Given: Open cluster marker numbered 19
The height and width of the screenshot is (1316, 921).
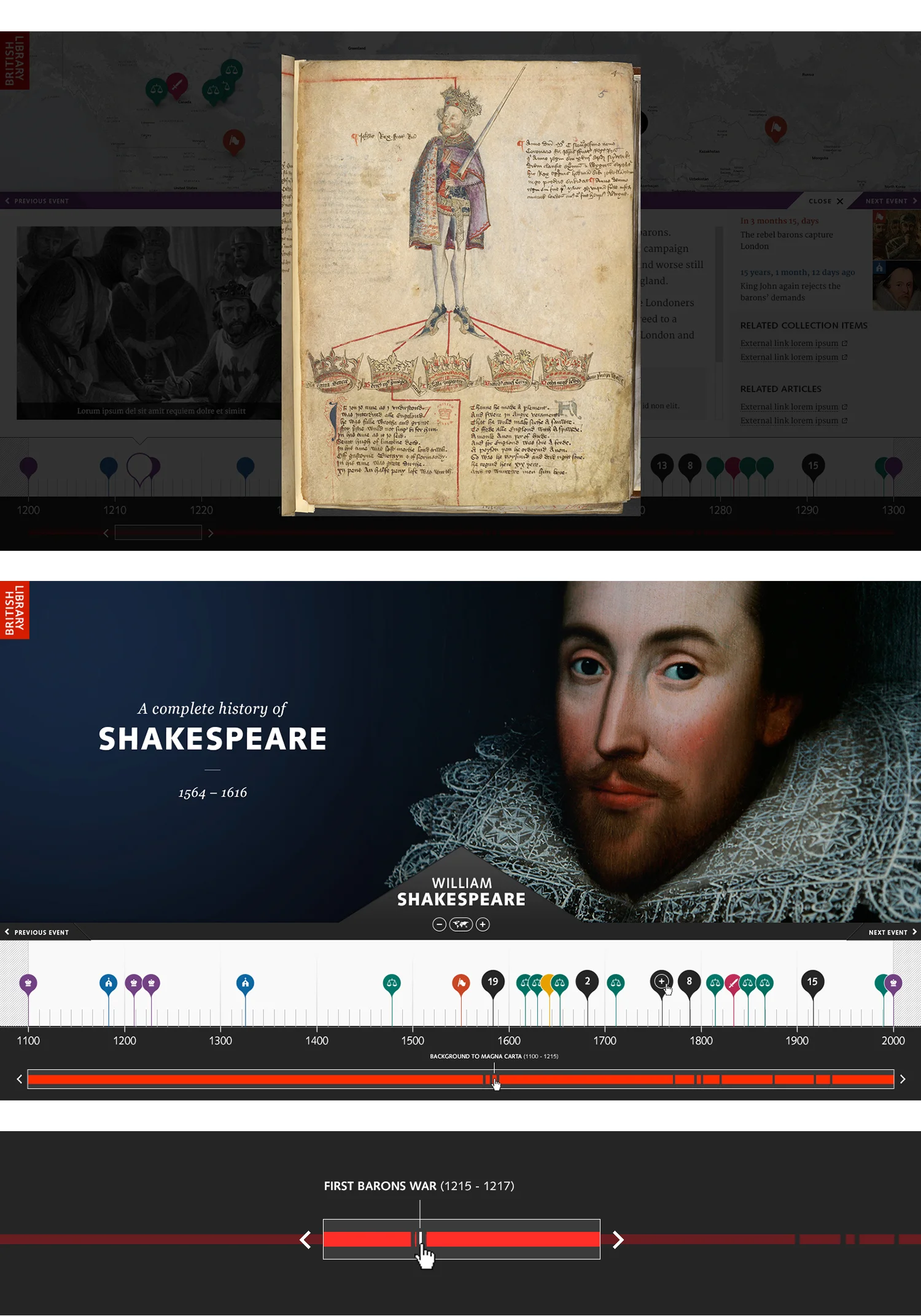Looking at the screenshot, I should click(493, 982).
